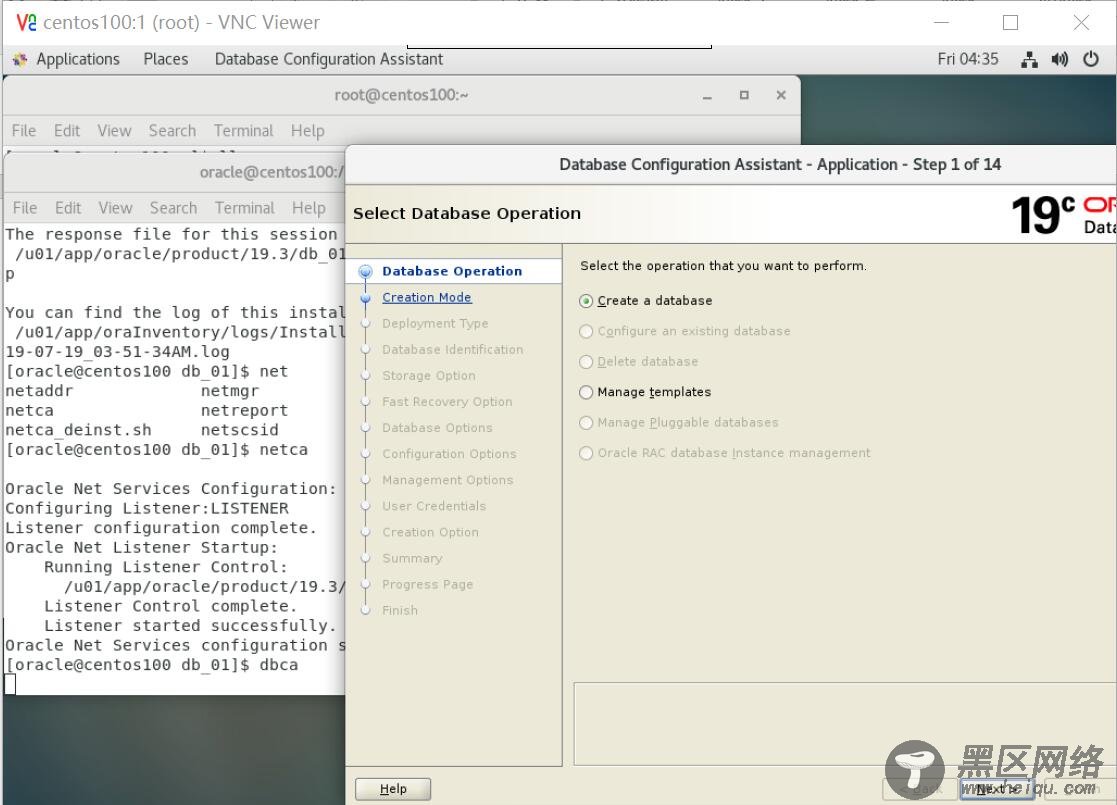
Task: Click the DBCA window title bar
Action: pyautogui.click(x=731, y=165)
